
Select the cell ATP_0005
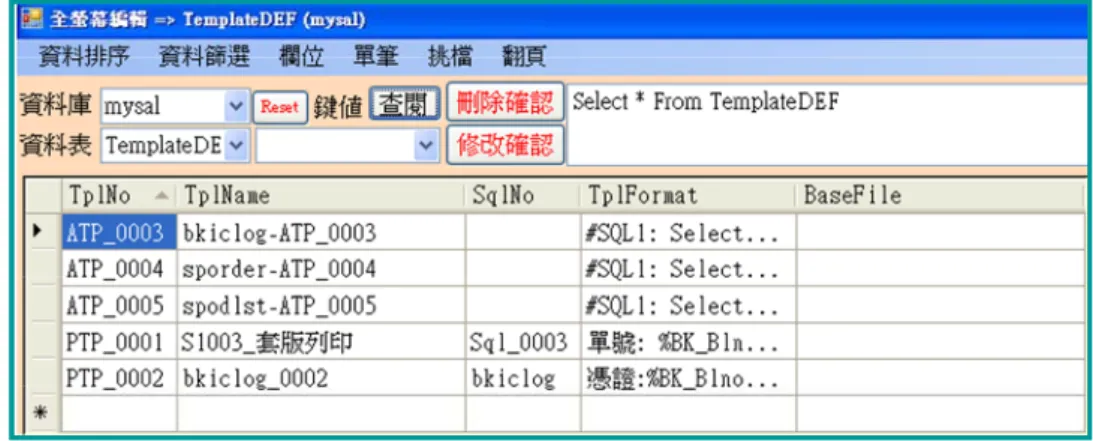119,304
